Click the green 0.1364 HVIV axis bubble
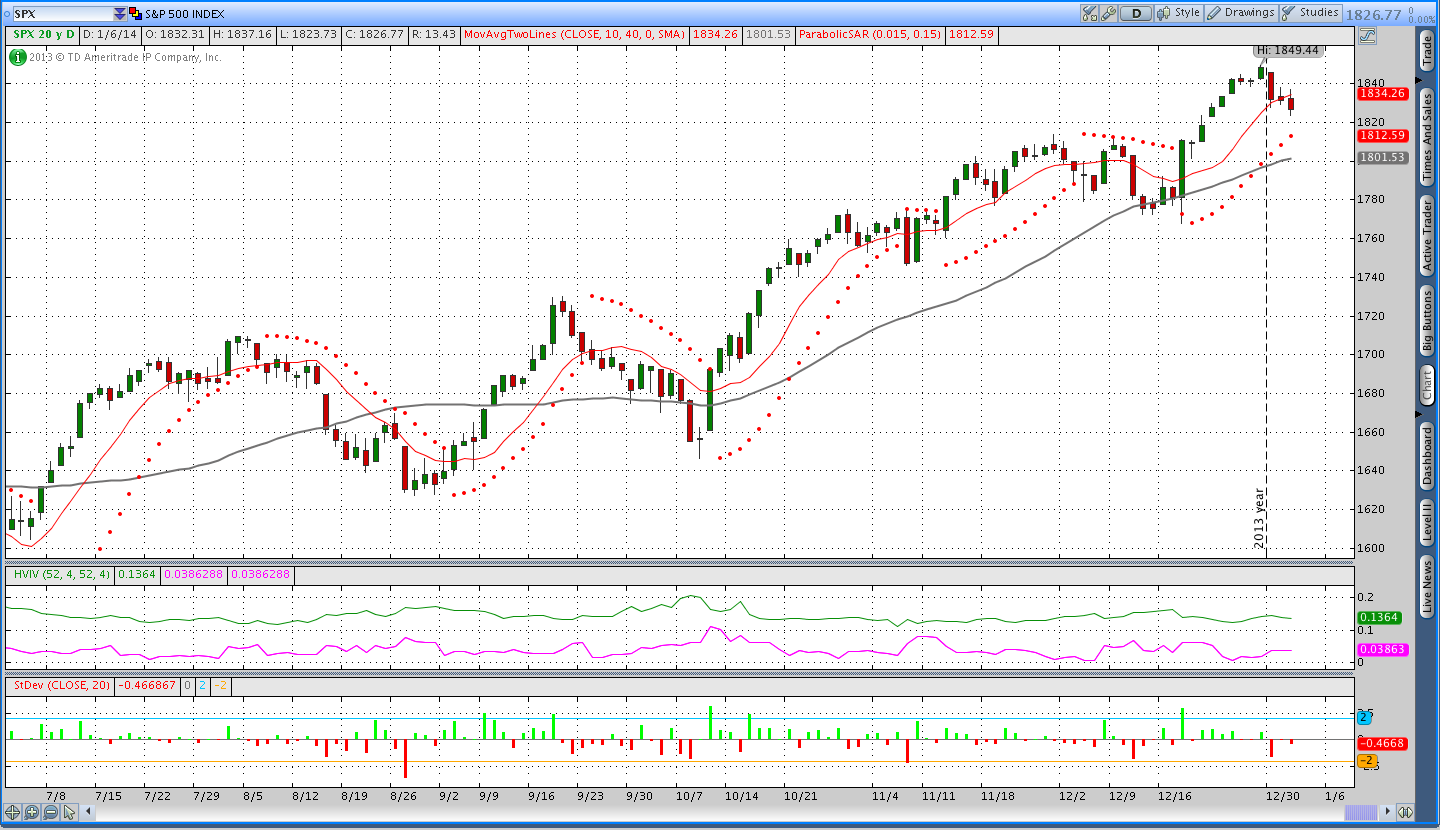Image resolution: width=1440 pixels, height=830 pixels. click(x=1381, y=617)
